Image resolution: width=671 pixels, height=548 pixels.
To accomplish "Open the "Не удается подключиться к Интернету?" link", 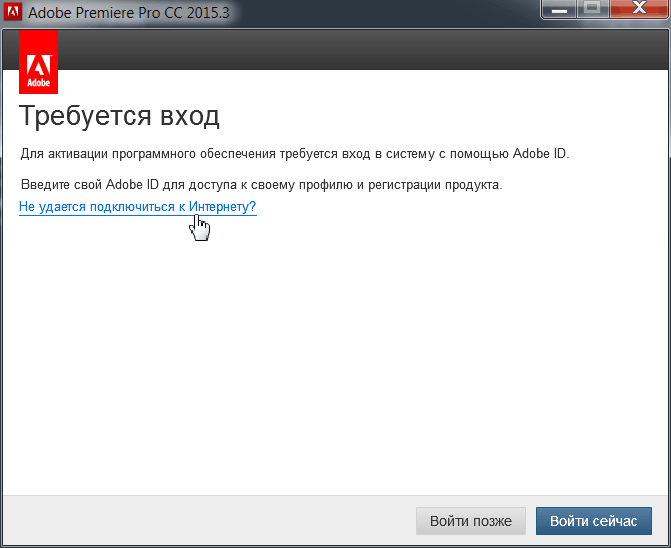I will click(x=137, y=207).
